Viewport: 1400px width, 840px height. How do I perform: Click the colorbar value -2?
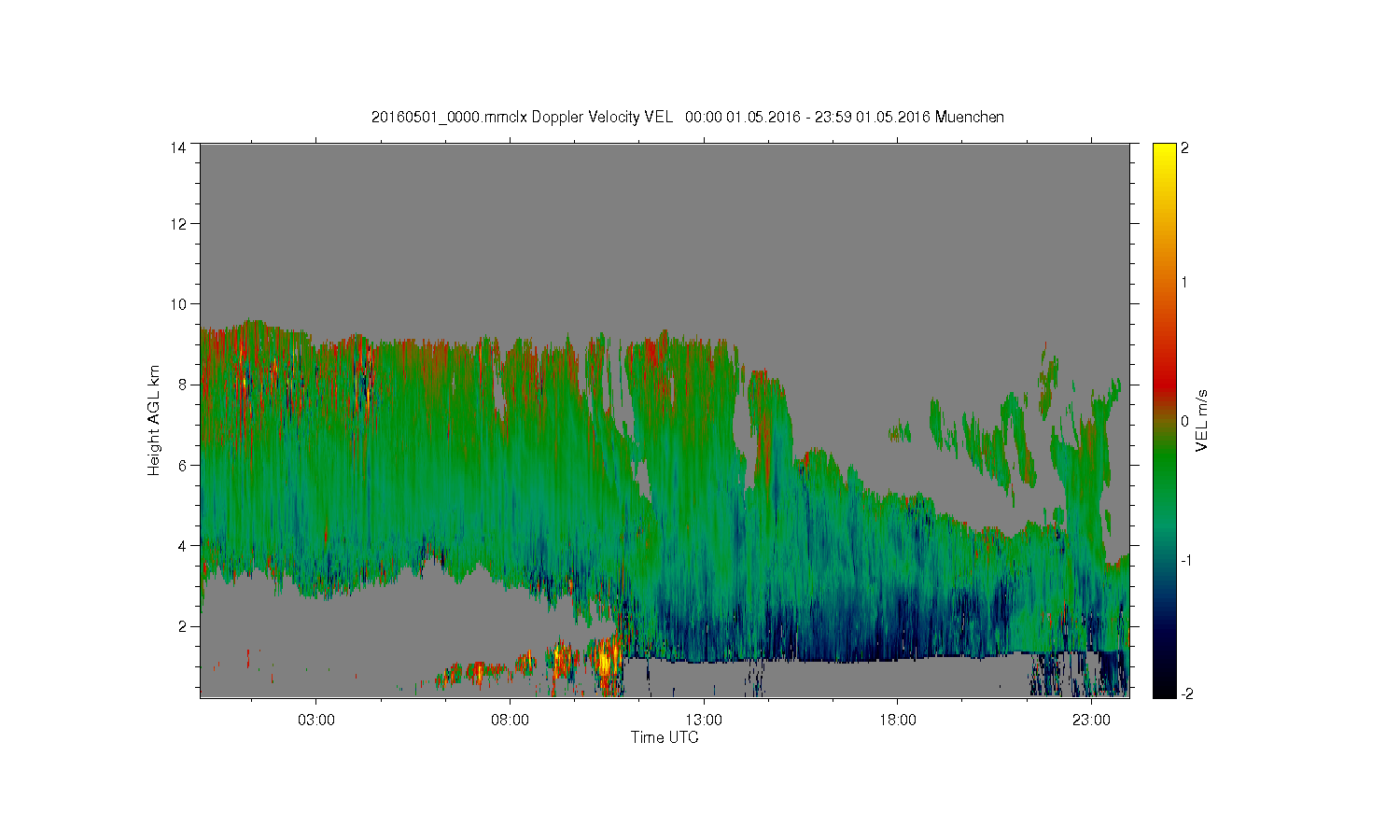tap(1185, 693)
